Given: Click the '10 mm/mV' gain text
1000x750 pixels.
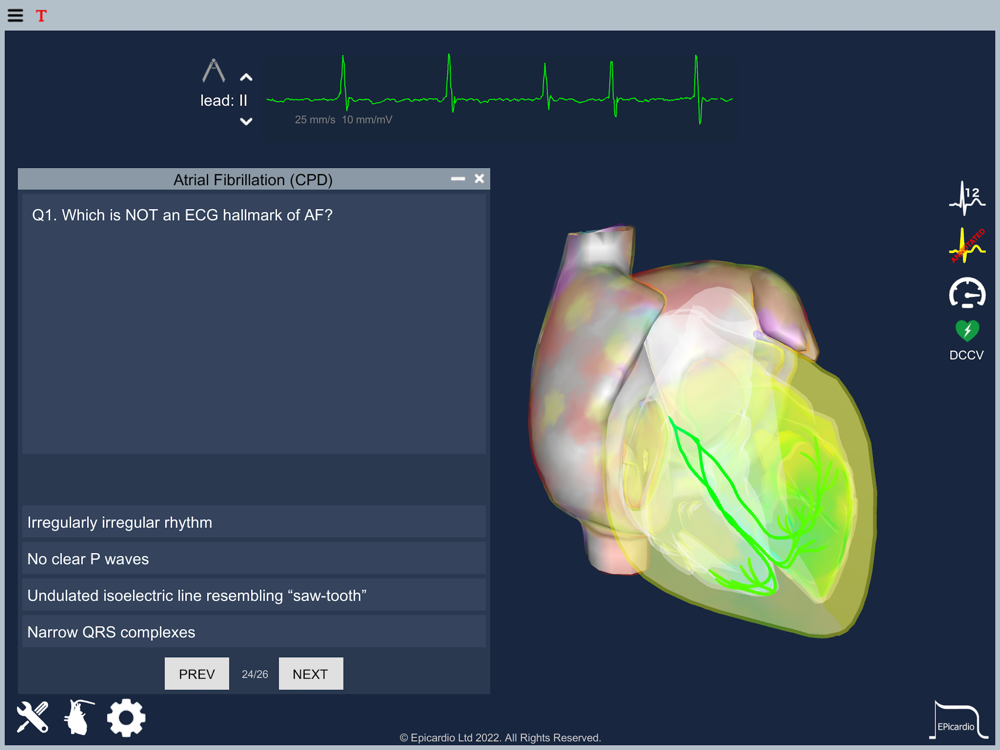Looking at the screenshot, I should coord(367,120).
